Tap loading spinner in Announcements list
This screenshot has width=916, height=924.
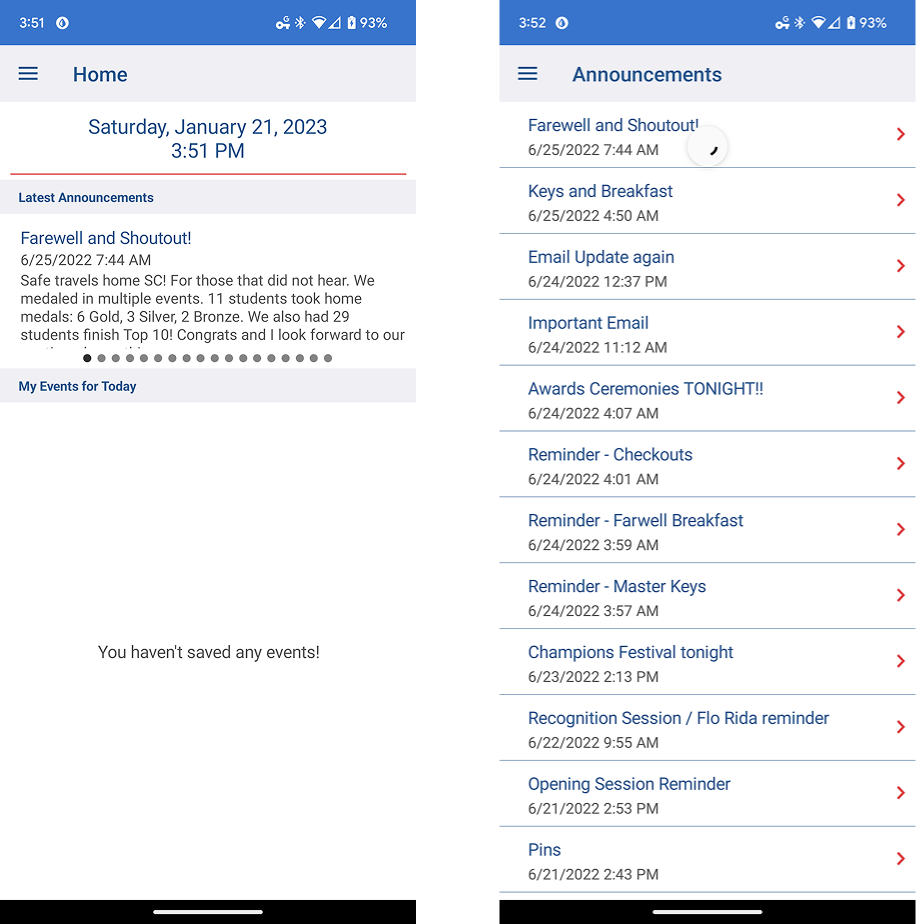[707, 146]
